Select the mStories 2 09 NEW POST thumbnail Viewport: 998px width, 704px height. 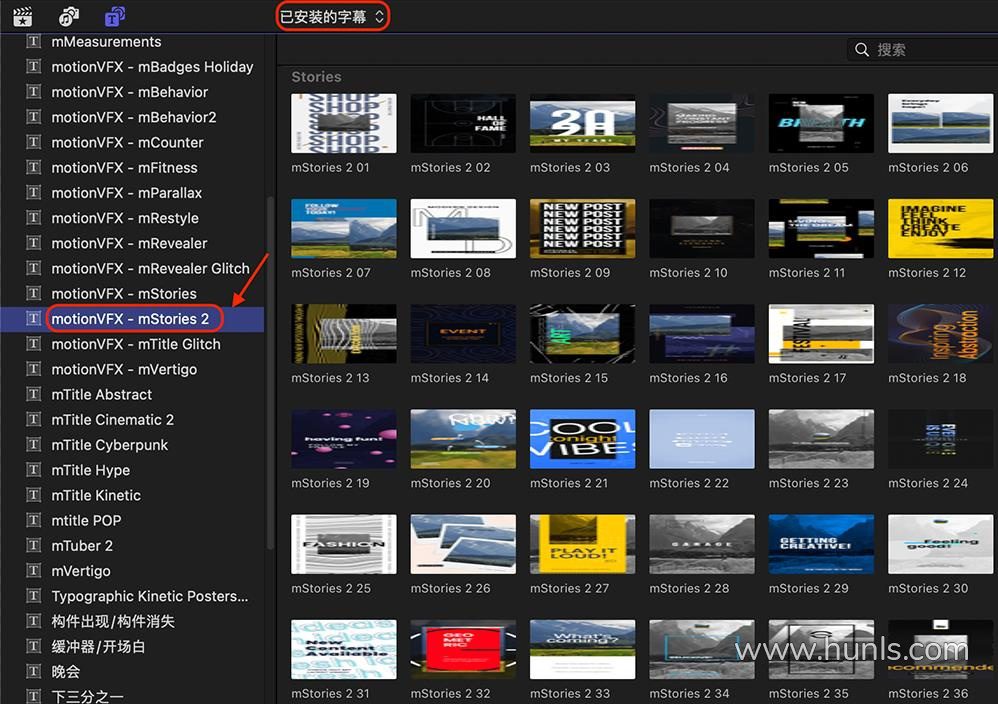[582, 229]
